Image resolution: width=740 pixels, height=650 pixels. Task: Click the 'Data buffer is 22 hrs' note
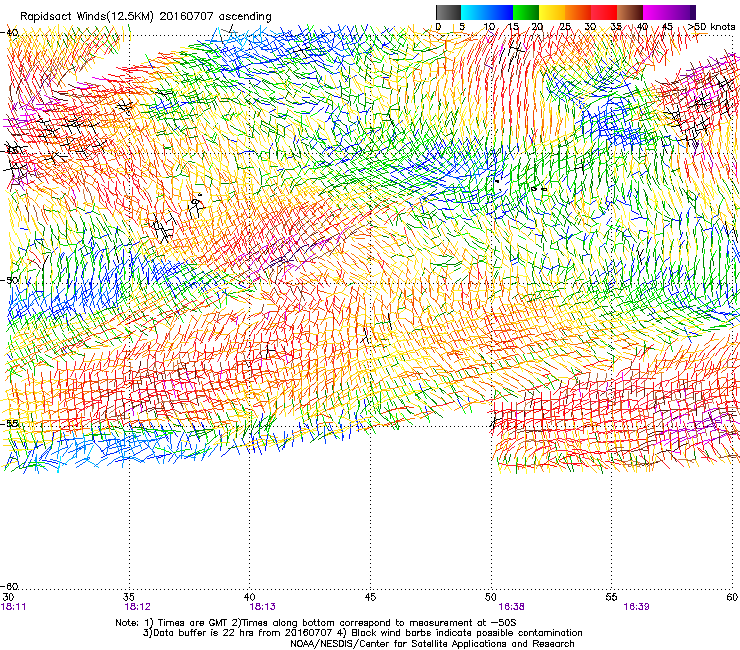(x=362, y=633)
